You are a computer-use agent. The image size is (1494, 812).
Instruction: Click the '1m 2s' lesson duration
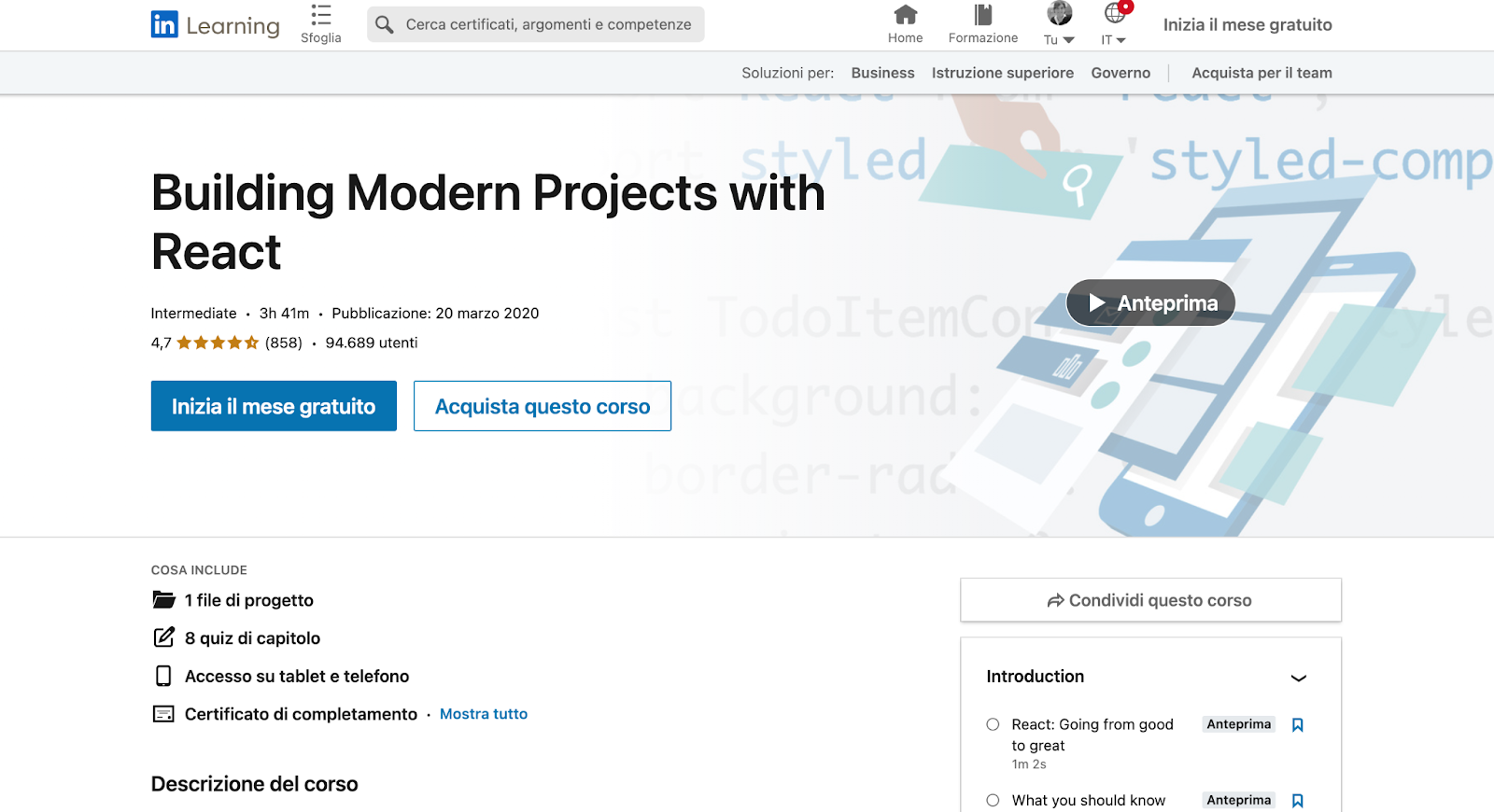pyautogui.click(x=1029, y=764)
